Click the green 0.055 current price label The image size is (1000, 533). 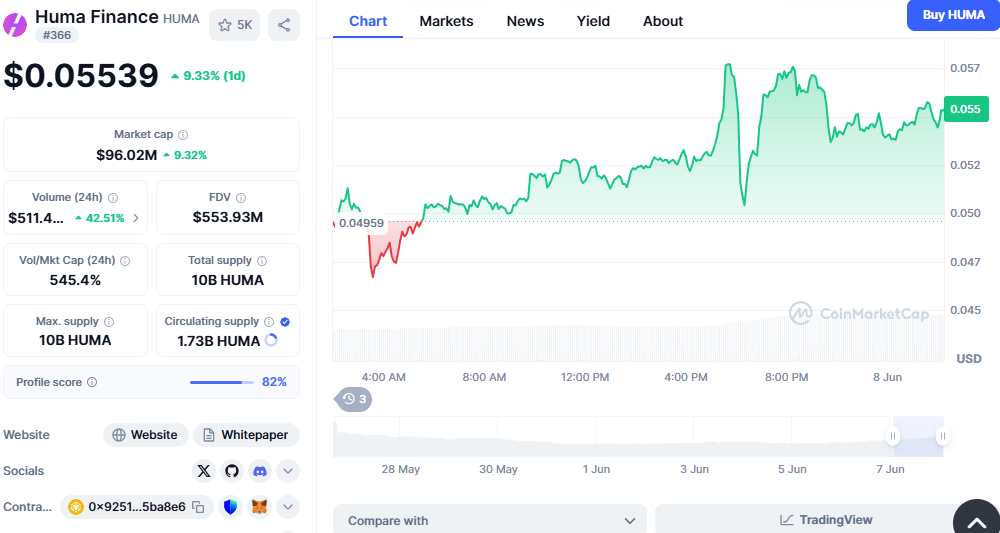click(x=966, y=109)
